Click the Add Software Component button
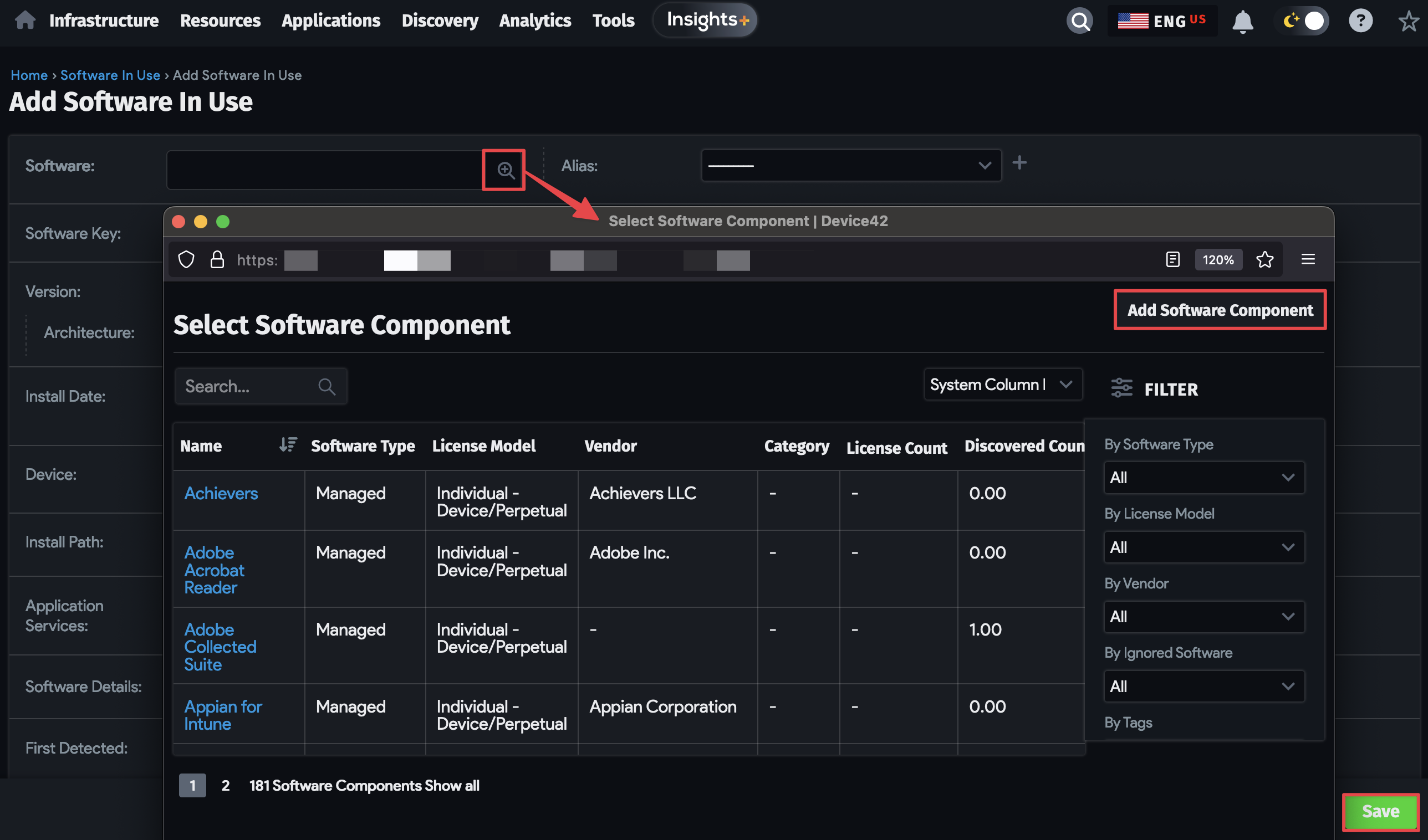The height and width of the screenshot is (840, 1428). 1220,310
